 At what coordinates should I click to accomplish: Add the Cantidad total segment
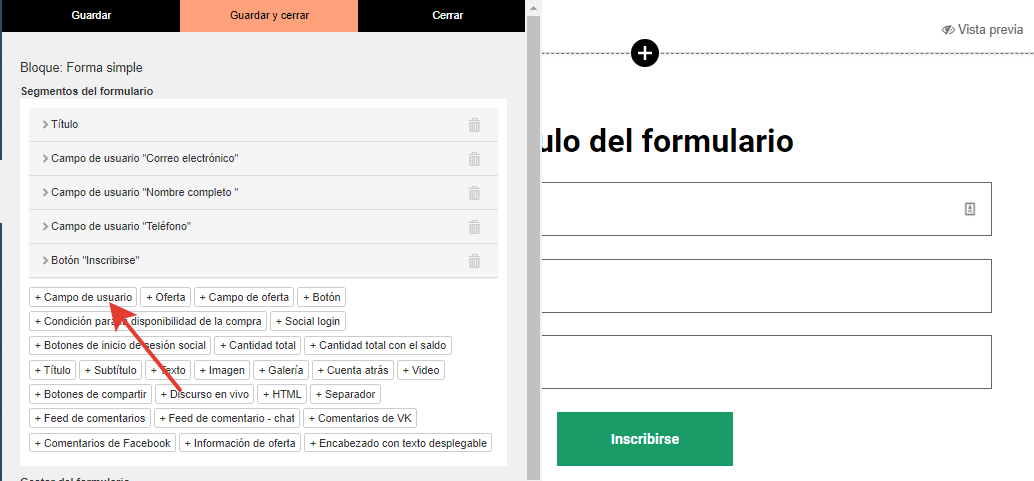click(x=258, y=345)
